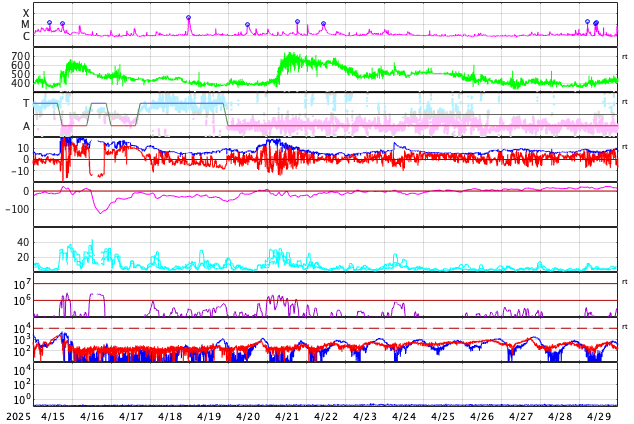Viewport: 634px width, 424px height.
Task: Select the 4/29 date label
Action: point(599,417)
